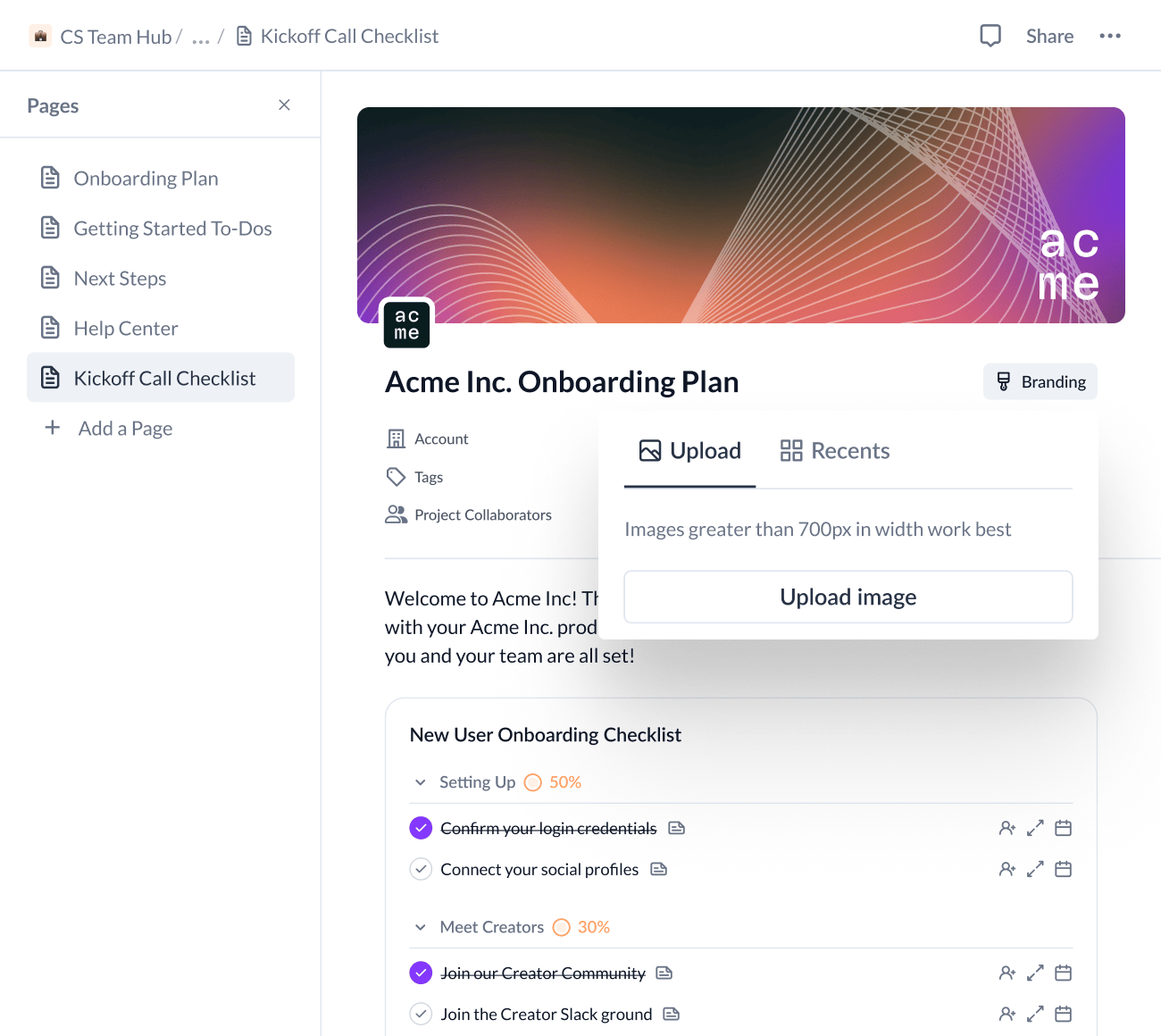
Task: Collapse the Meet Creators section
Action: (420, 927)
